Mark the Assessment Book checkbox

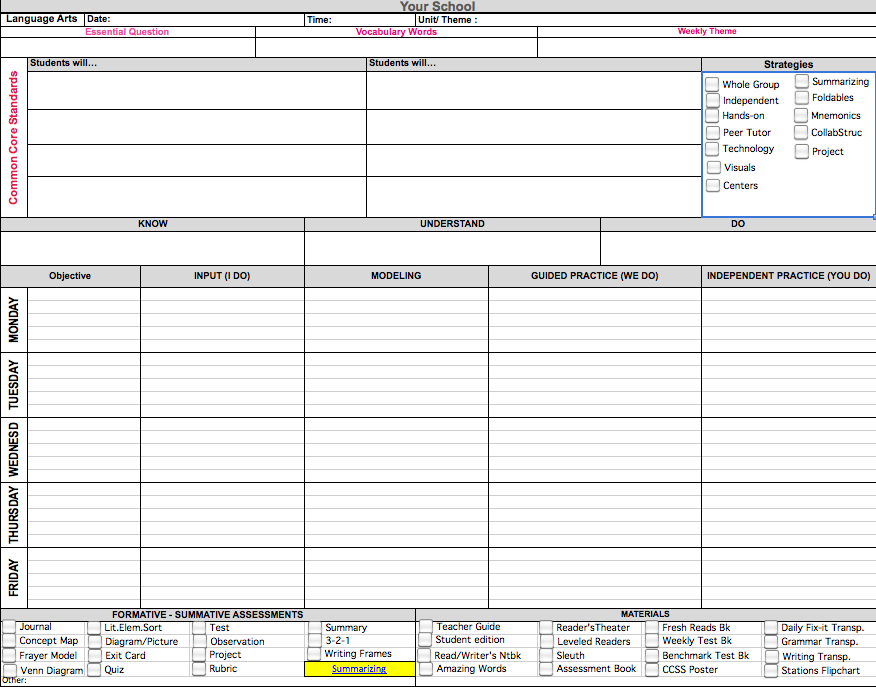[x=546, y=669]
